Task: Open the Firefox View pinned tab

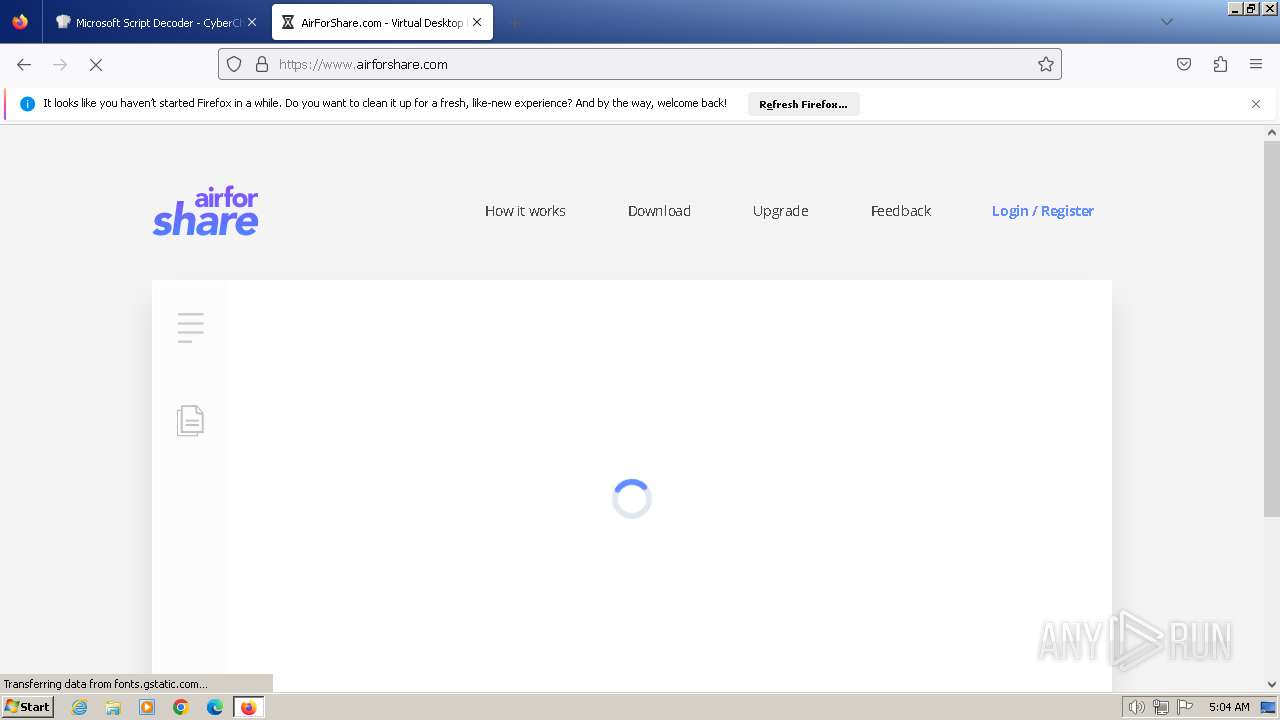Action: (20, 22)
